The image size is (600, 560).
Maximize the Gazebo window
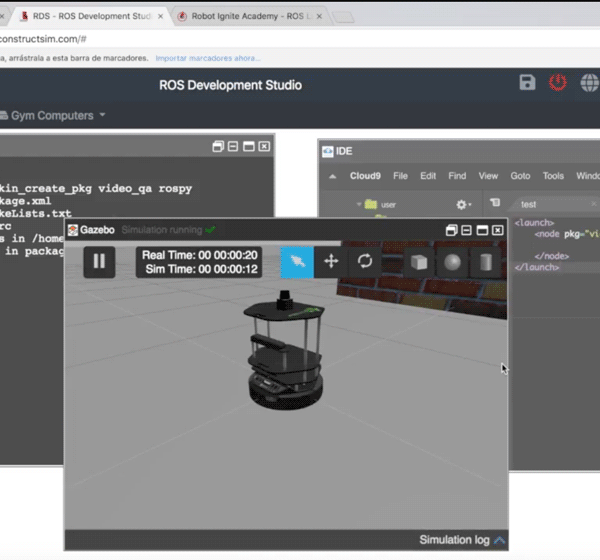point(482,230)
